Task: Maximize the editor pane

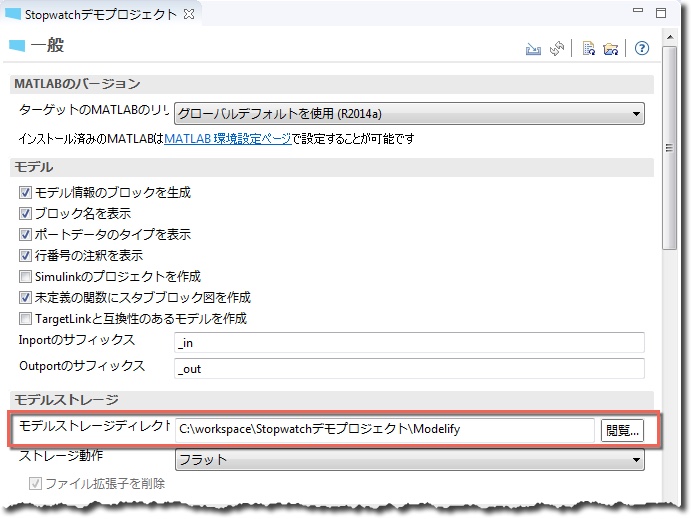Action: (661, 12)
